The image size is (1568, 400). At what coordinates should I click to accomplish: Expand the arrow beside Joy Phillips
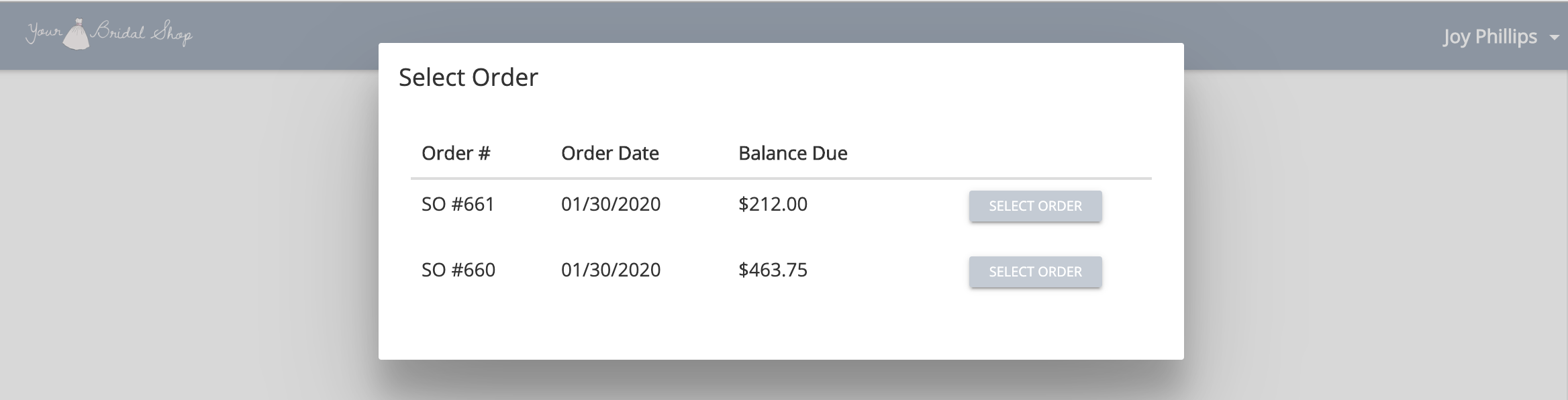pyautogui.click(x=1554, y=38)
